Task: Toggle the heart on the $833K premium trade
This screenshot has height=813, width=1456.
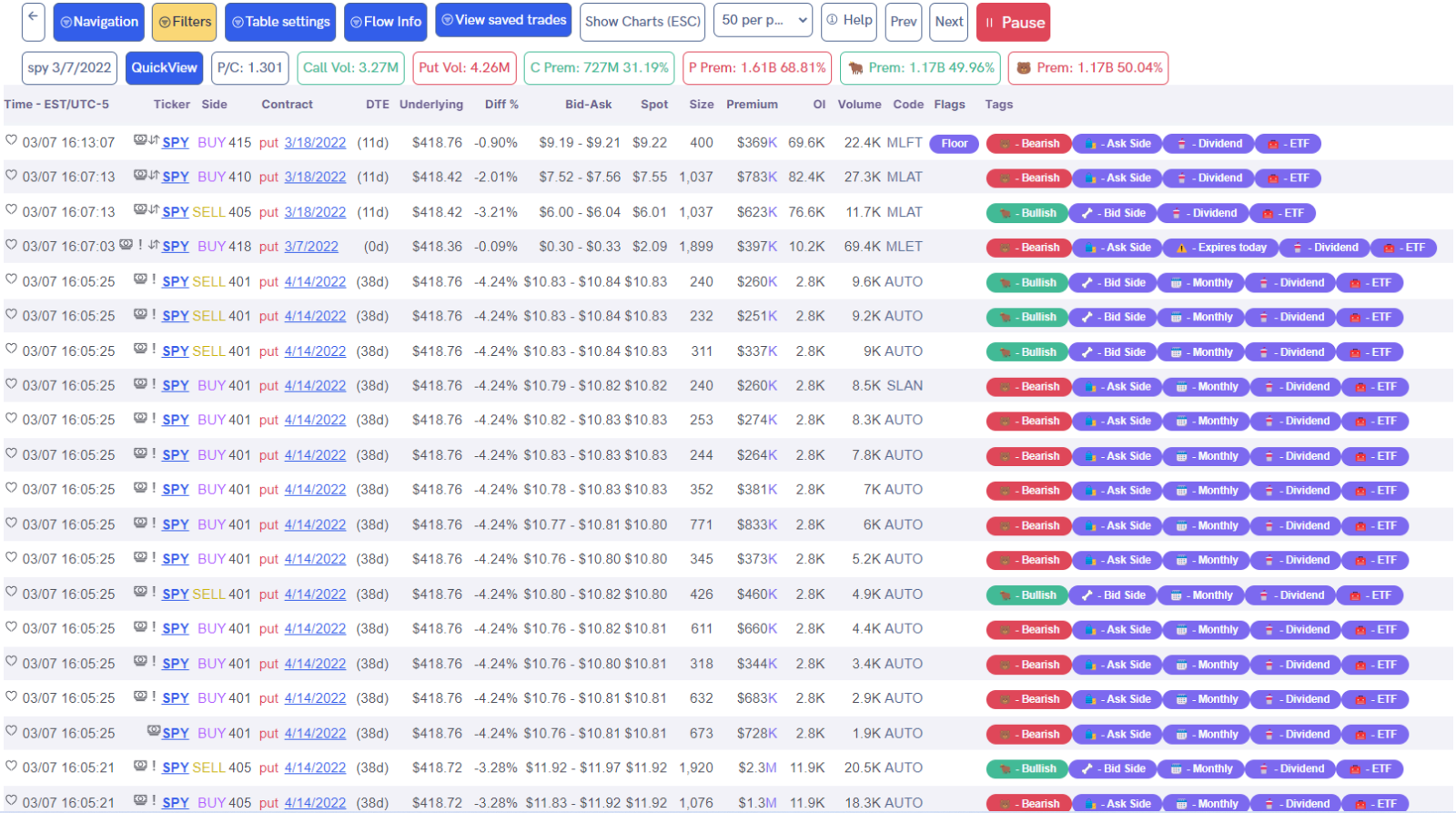Action: 12,523
